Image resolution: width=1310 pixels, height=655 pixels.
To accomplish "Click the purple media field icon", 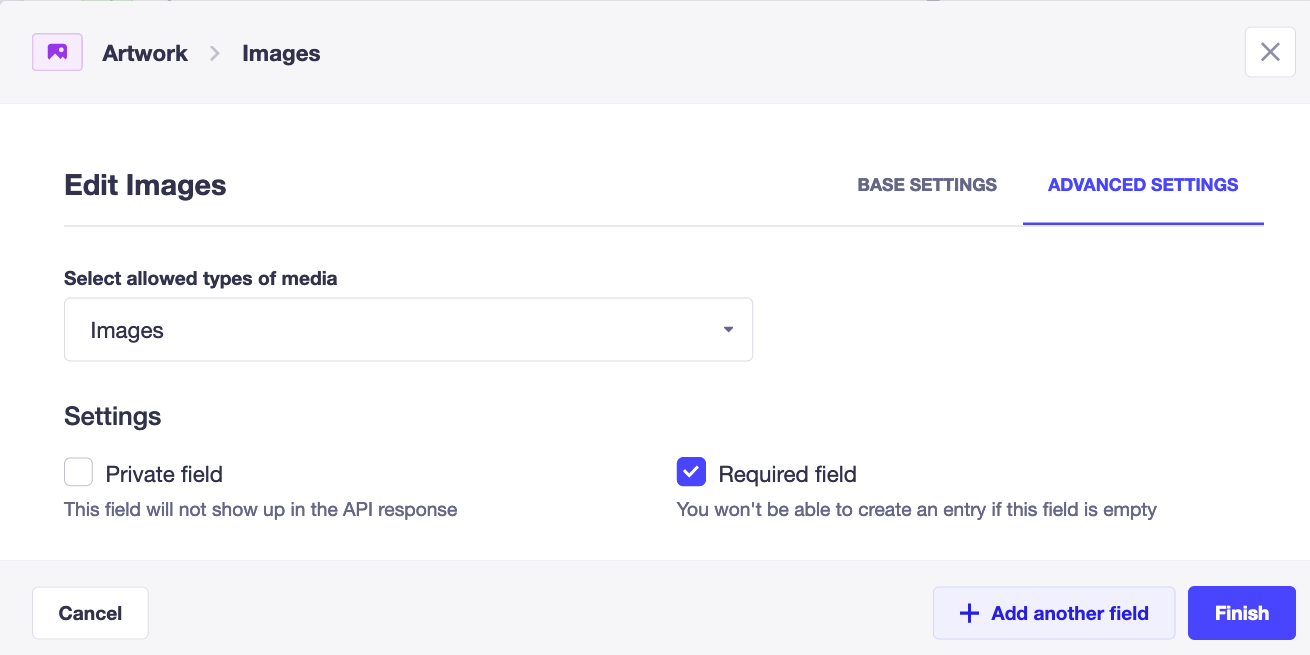I will 57,53.
